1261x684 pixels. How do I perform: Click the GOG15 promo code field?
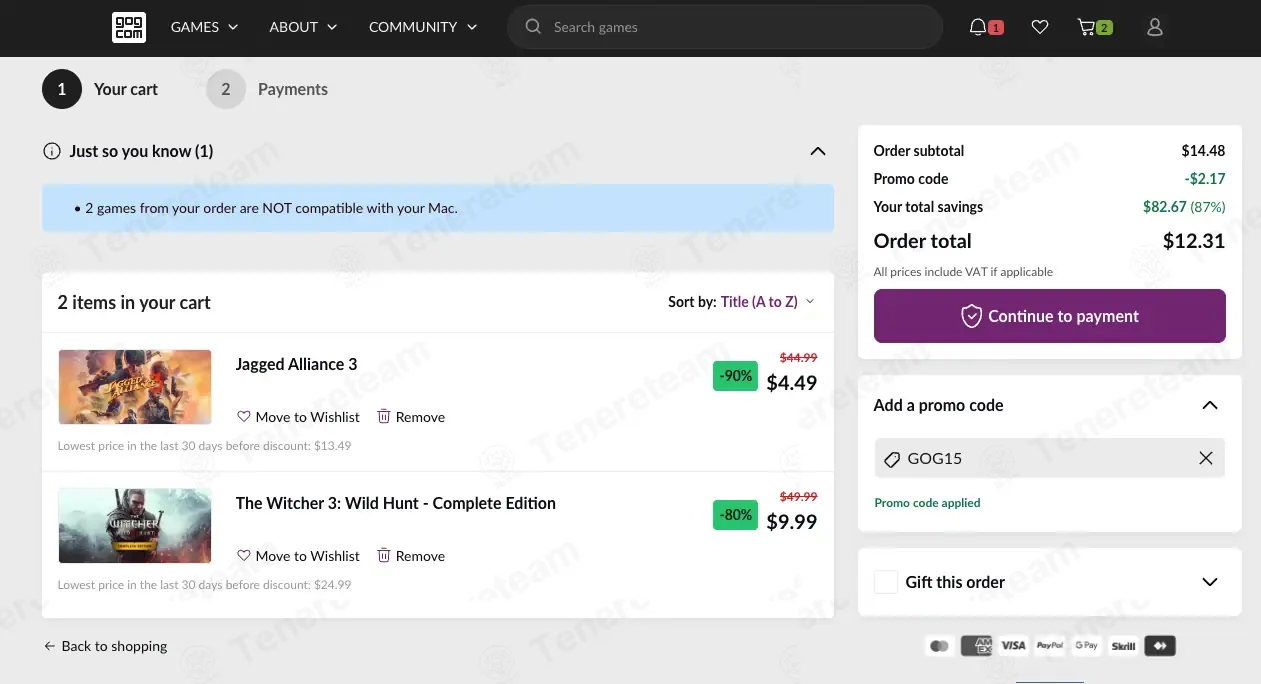point(1050,458)
